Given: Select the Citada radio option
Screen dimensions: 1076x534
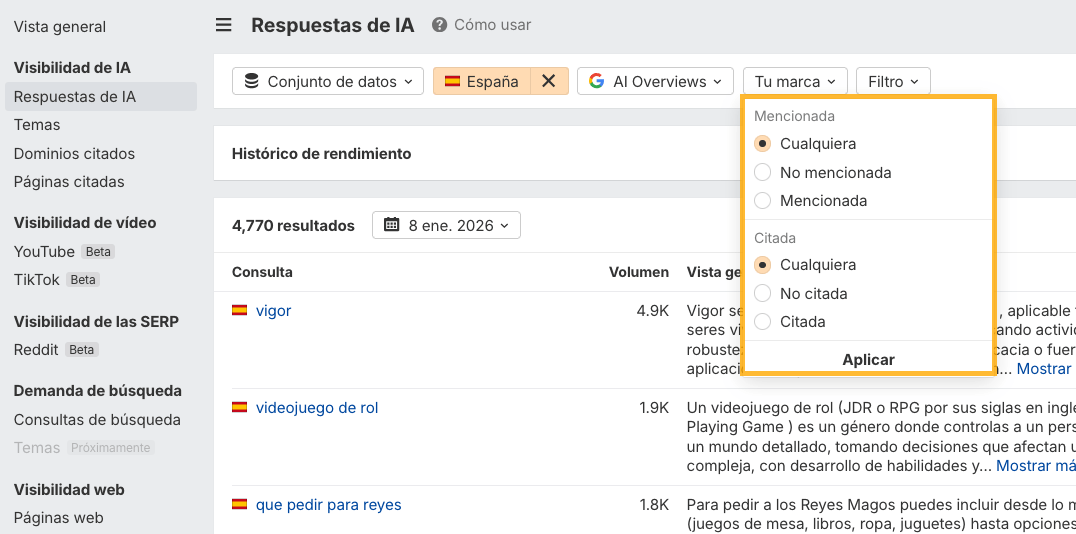Looking at the screenshot, I should (763, 322).
